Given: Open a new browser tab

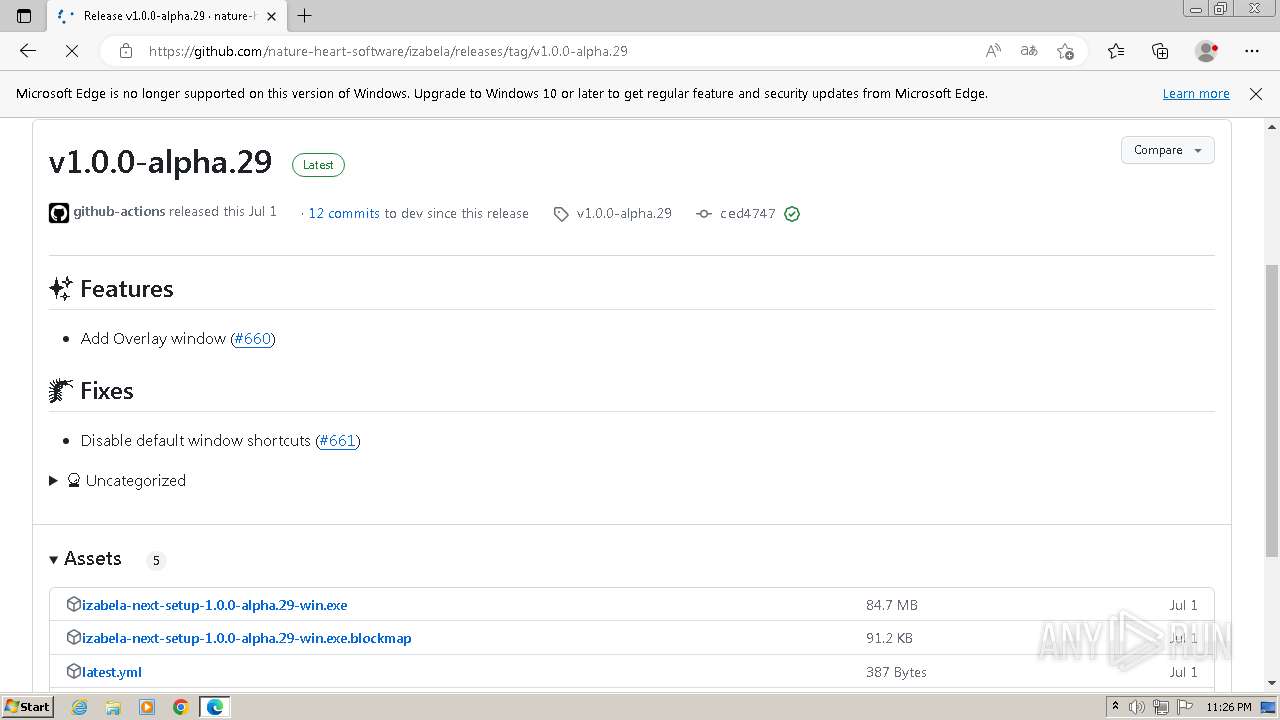Looking at the screenshot, I should pyautogui.click(x=305, y=16).
